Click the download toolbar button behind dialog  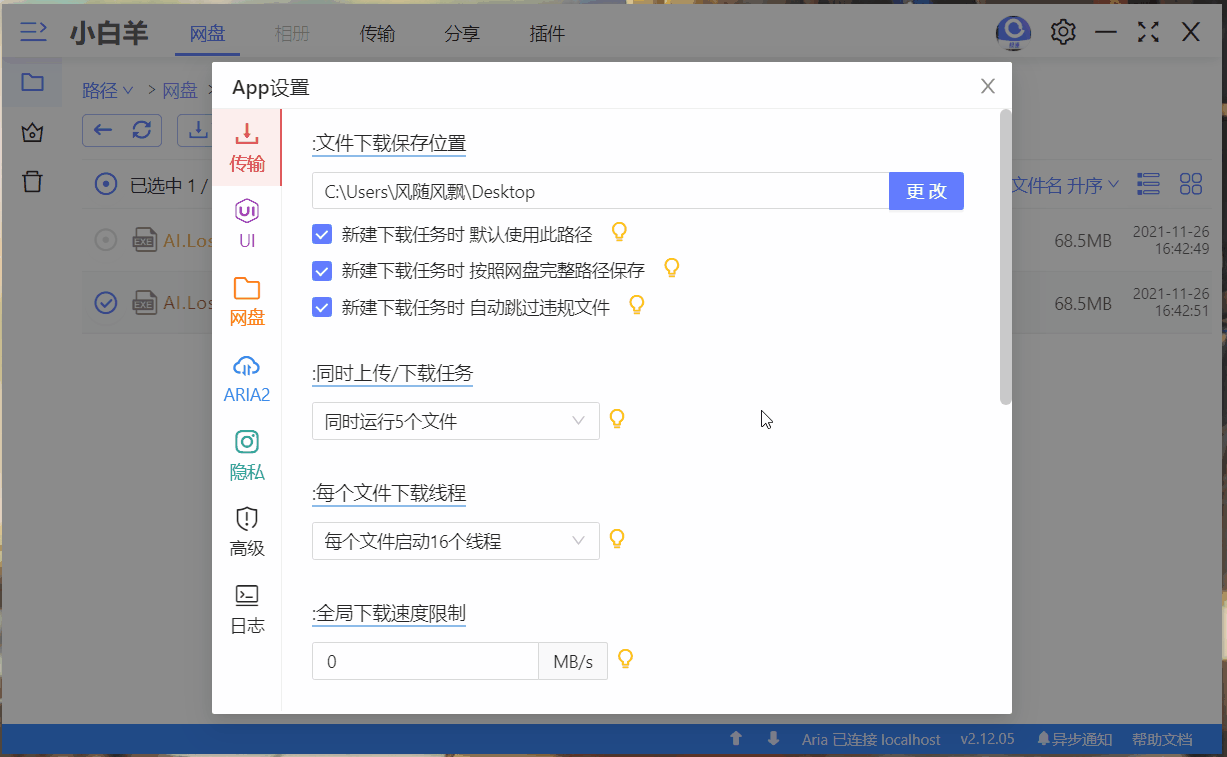tap(198, 129)
